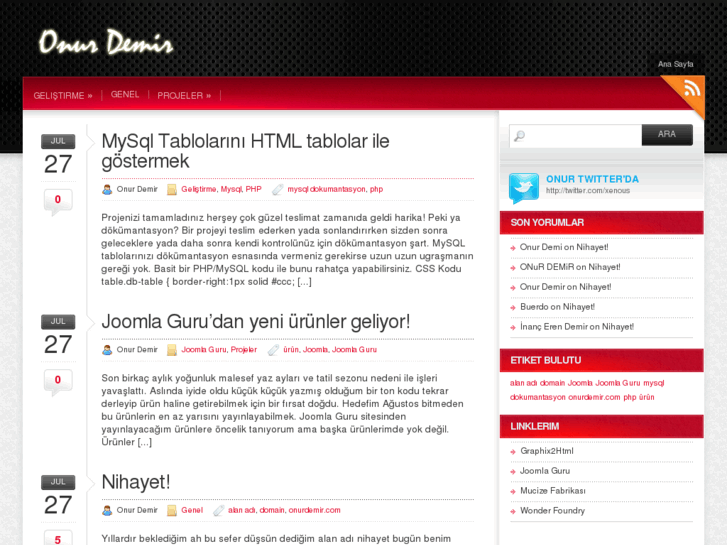Open post MySql Tablolarını HTML tablolar ile göstermek

[245, 151]
